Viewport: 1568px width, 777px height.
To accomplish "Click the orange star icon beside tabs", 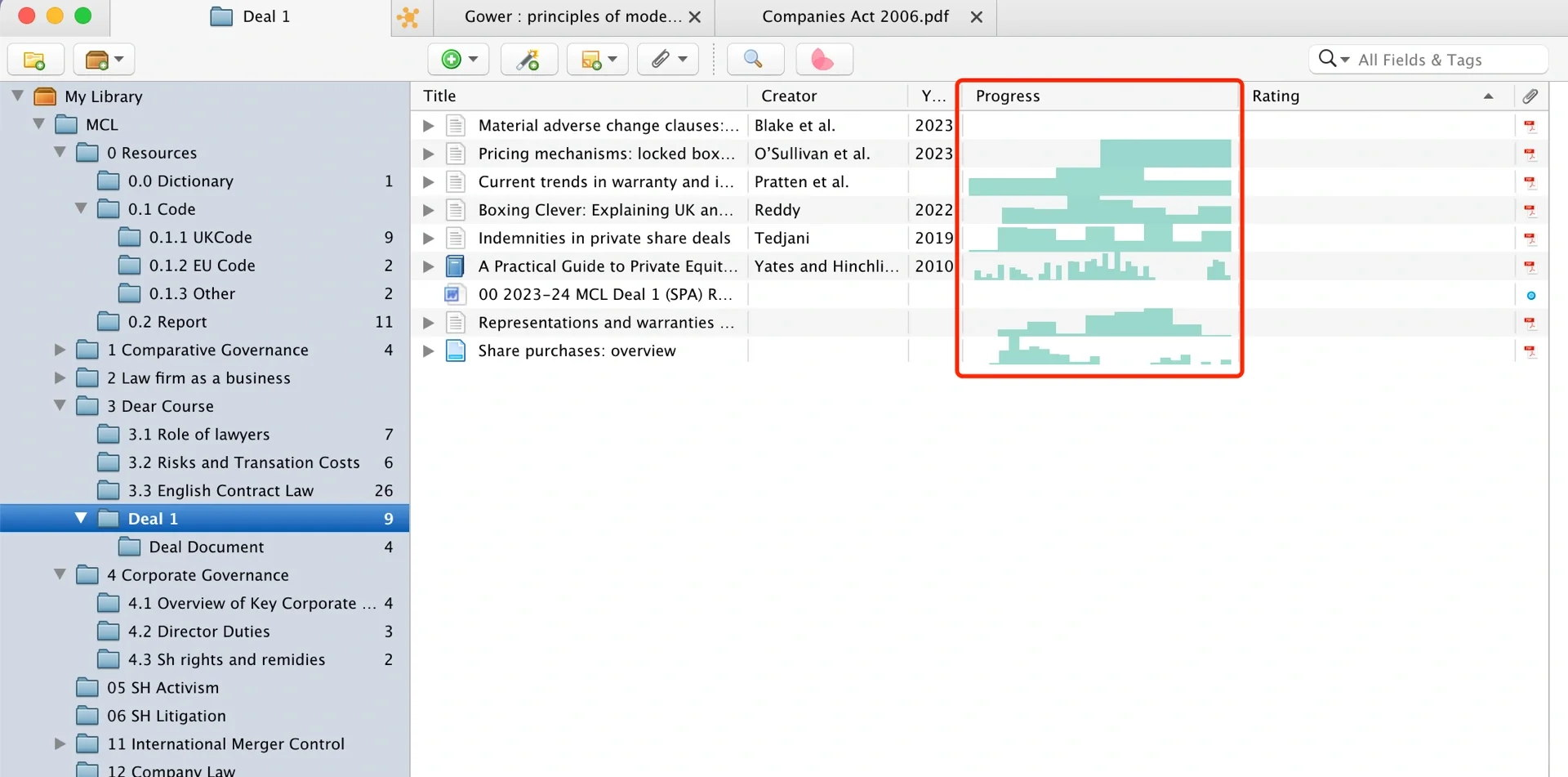I will click(408, 17).
